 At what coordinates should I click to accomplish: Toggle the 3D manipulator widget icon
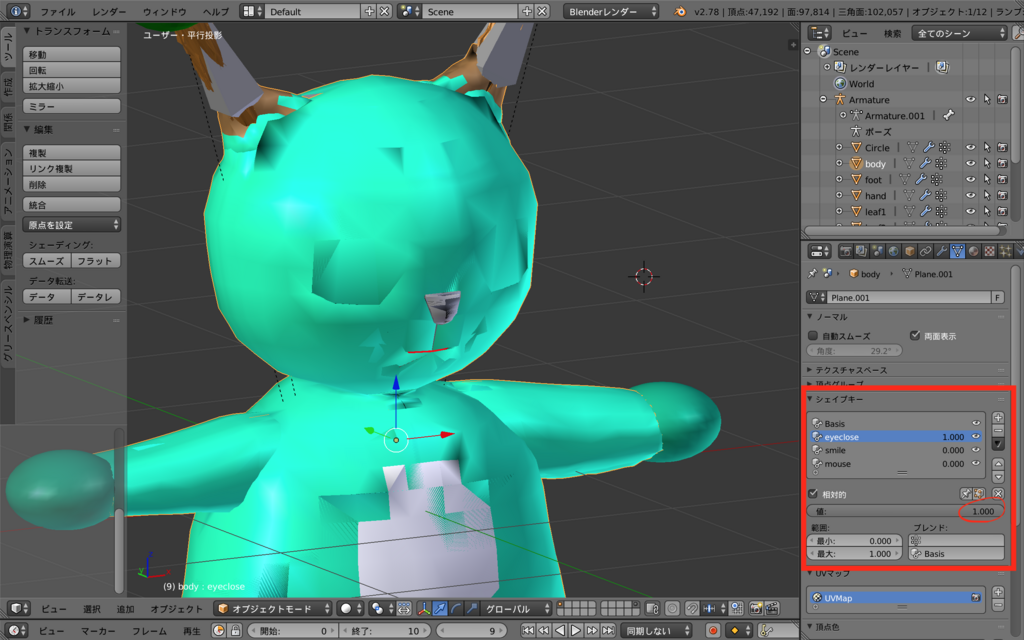pyautogui.click(x=424, y=609)
